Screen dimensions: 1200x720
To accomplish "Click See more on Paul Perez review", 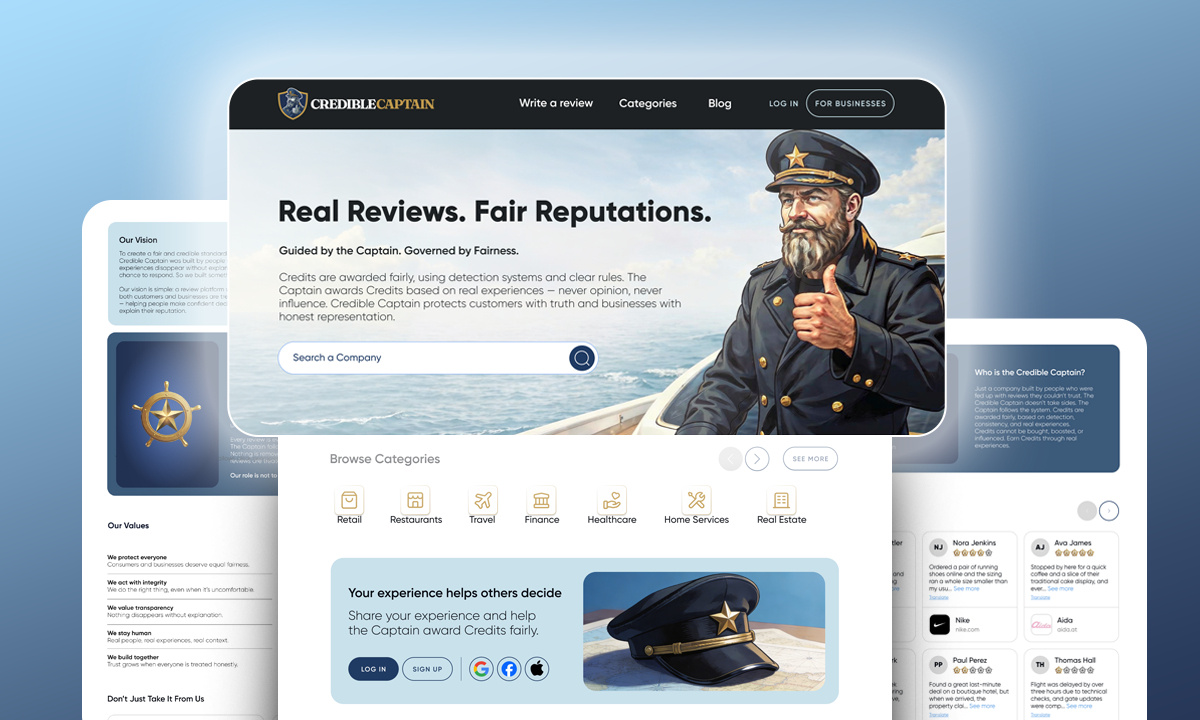I will (x=984, y=706).
